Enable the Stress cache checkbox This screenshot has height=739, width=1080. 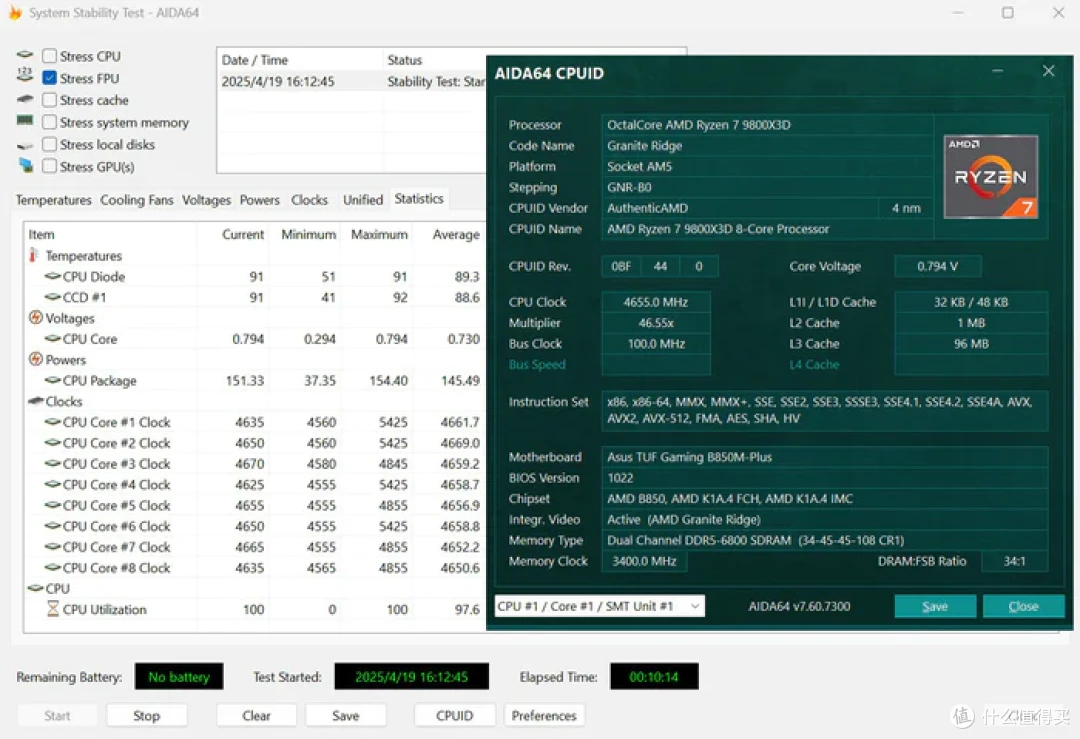49,100
